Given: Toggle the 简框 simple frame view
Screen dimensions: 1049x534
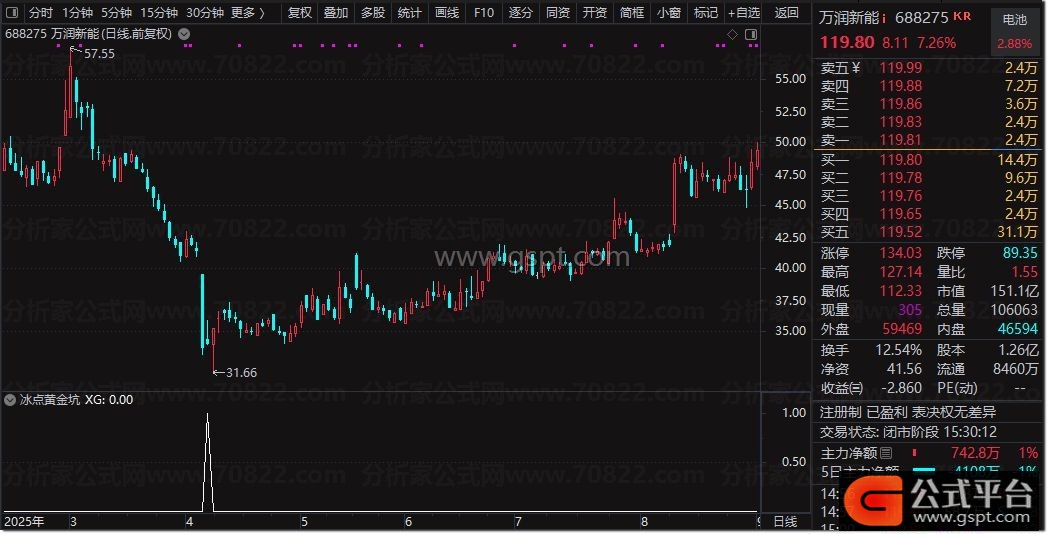Looking at the screenshot, I should click(632, 13).
